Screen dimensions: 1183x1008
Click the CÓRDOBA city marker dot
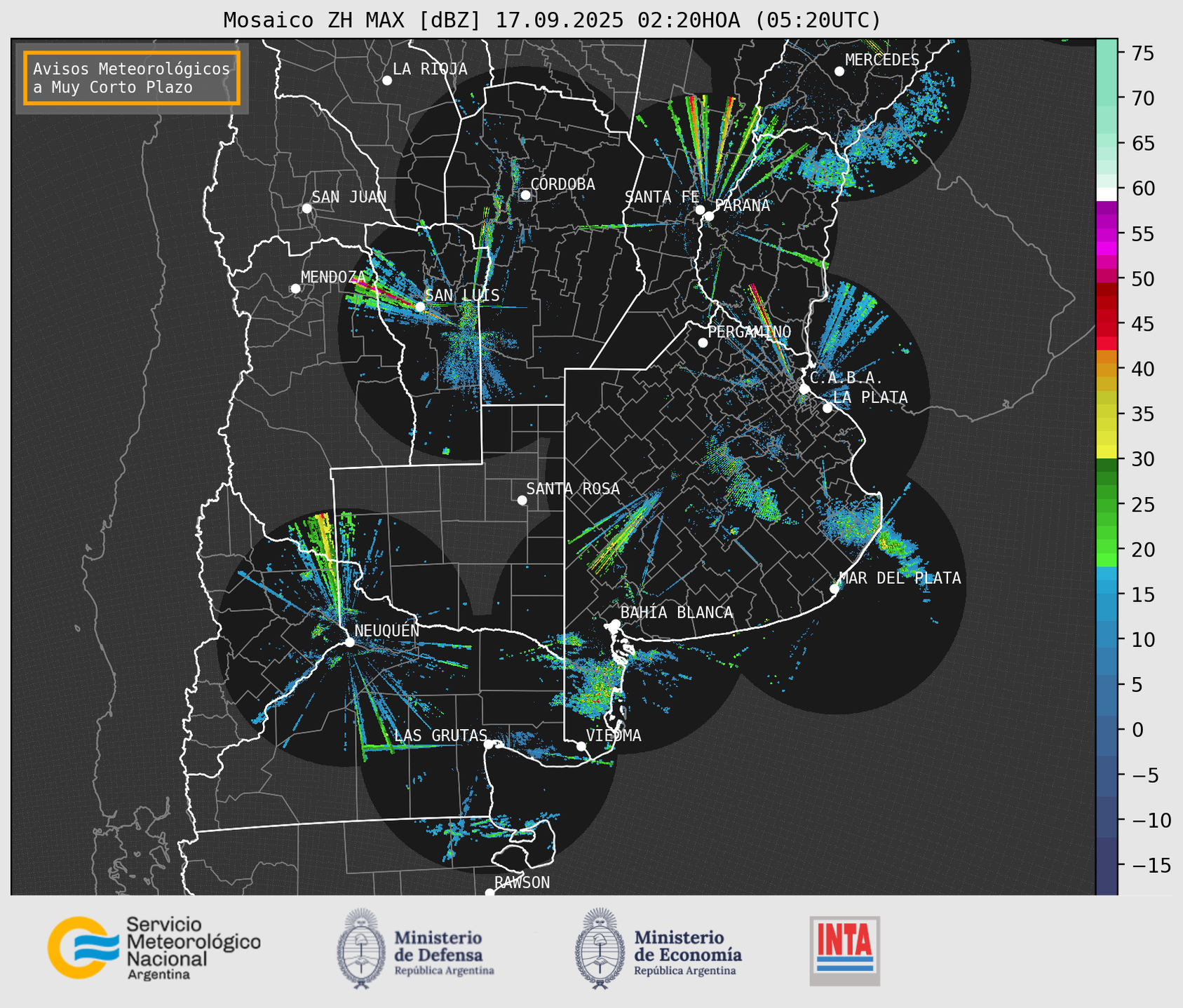coord(525,195)
